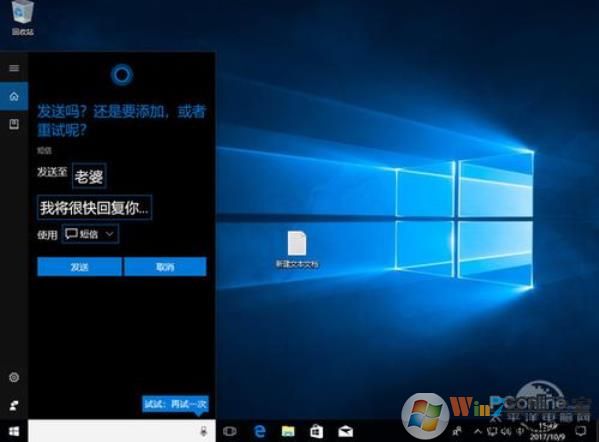
Task: Open the Windows Start button
Action: coord(14,431)
